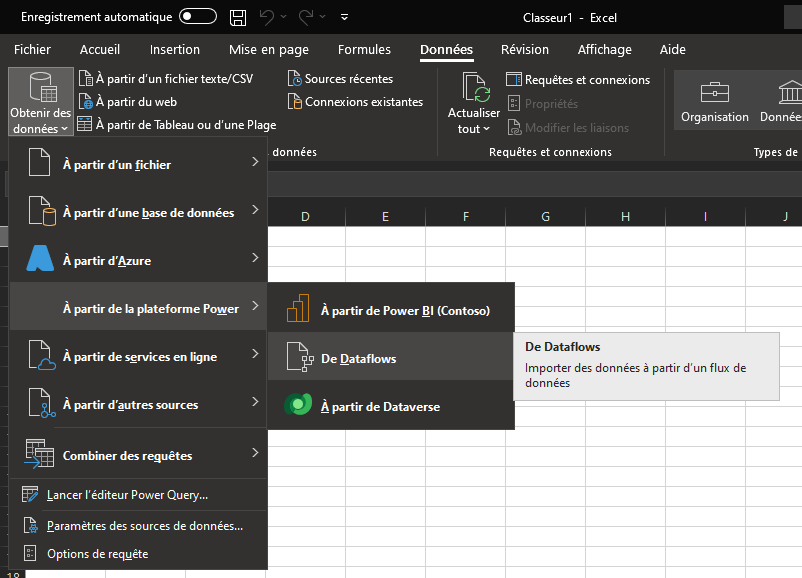
Task: Select the Organisation data type
Action: pos(715,101)
